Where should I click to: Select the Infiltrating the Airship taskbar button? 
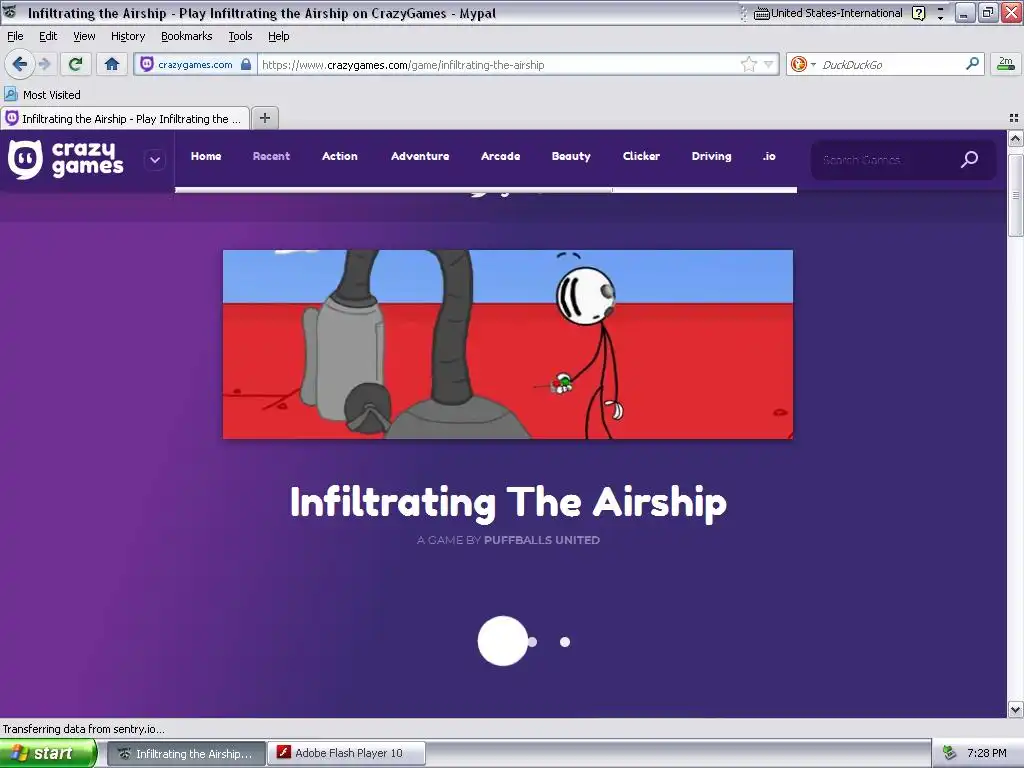pyautogui.click(x=186, y=753)
